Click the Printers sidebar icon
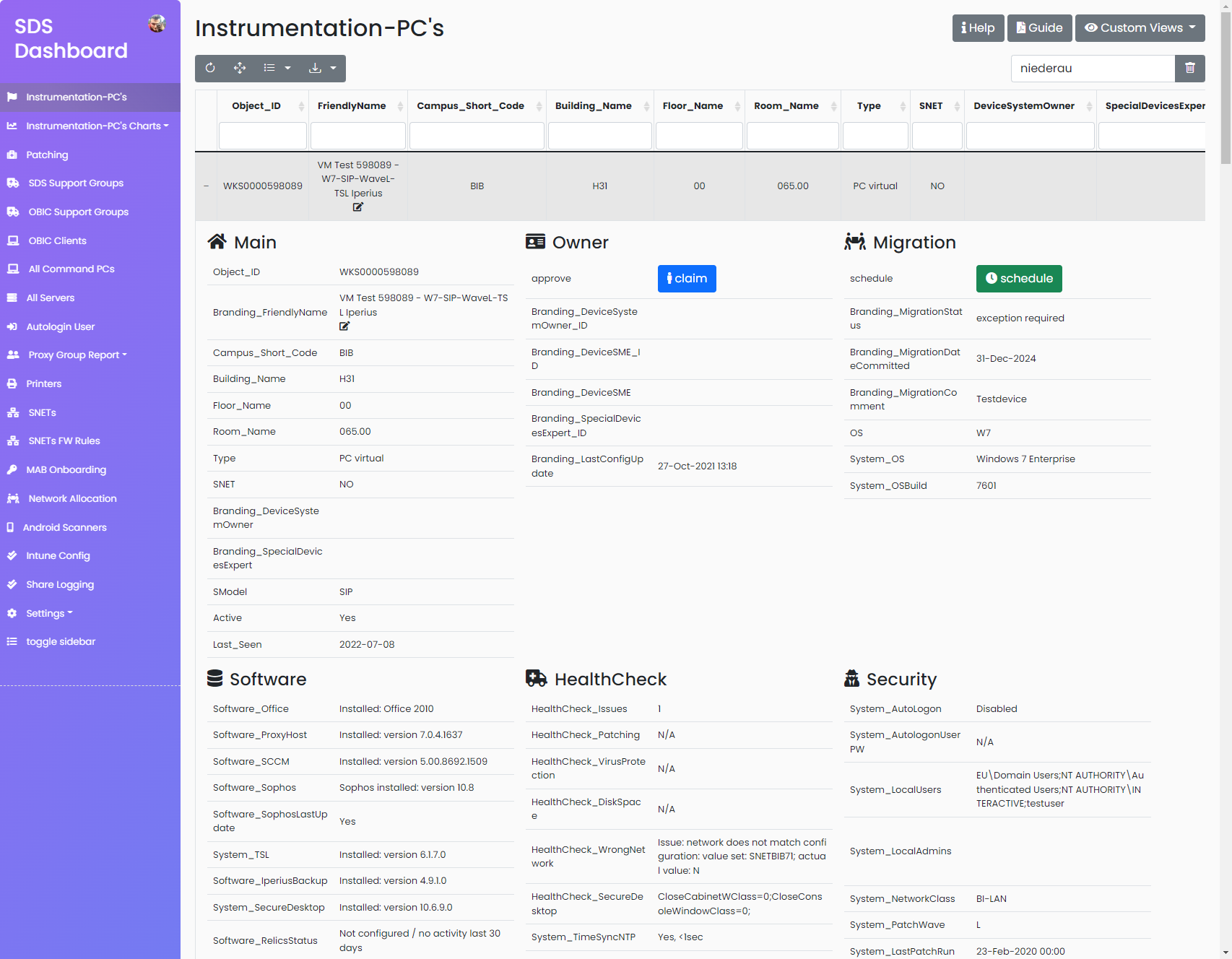Viewport: 1232px width, 959px height. 12,383
